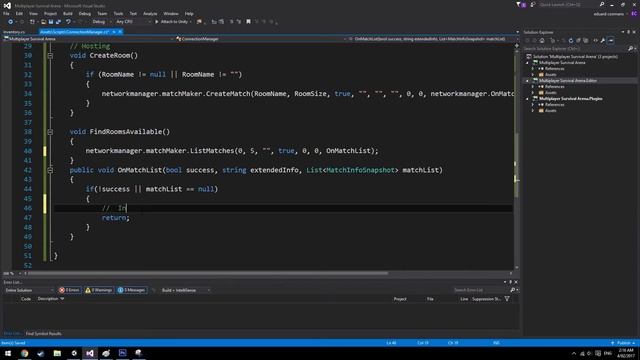Click the Quick Launch search field
Screen dimensions: 640x360
[x=568, y=4]
